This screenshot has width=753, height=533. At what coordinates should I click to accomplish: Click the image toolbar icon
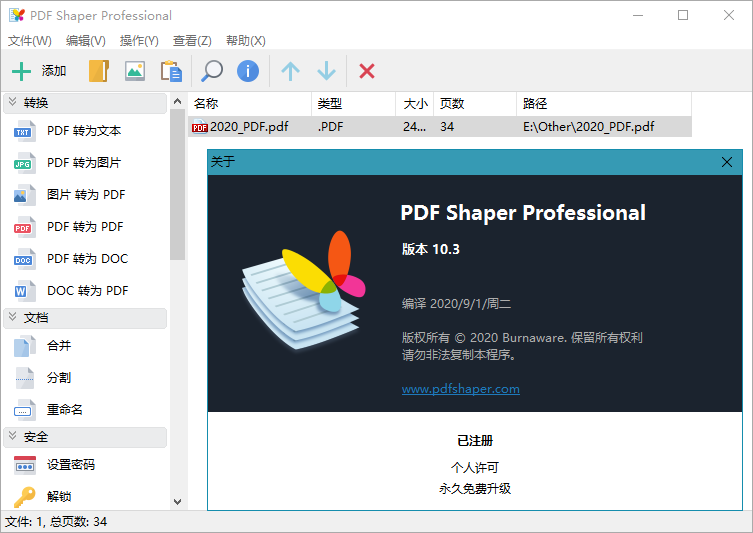(134, 71)
